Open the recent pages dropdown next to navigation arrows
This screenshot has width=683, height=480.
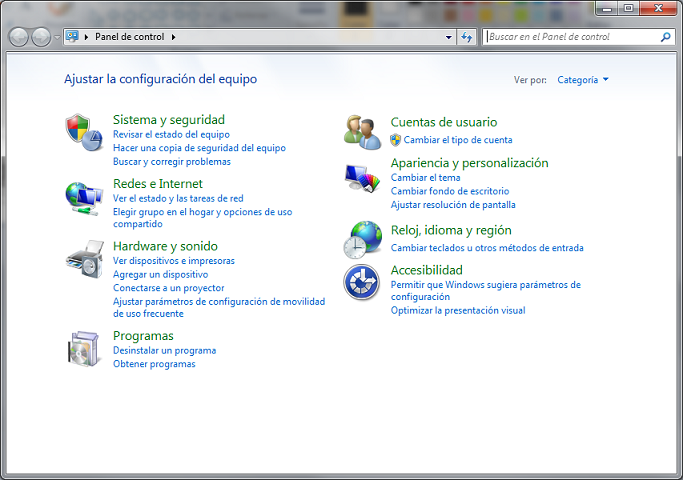tap(57, 37)
